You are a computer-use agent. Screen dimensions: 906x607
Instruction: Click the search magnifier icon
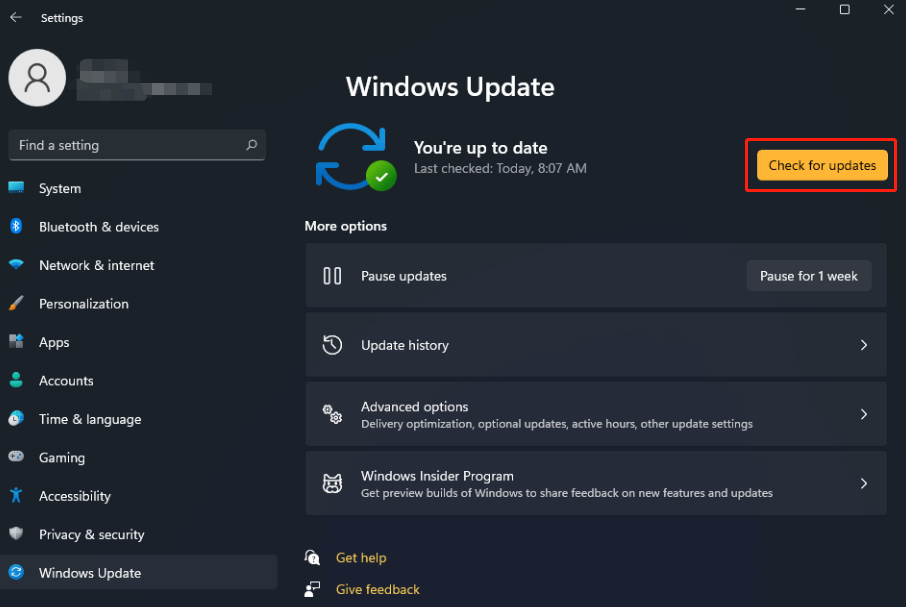coord(251,145)
